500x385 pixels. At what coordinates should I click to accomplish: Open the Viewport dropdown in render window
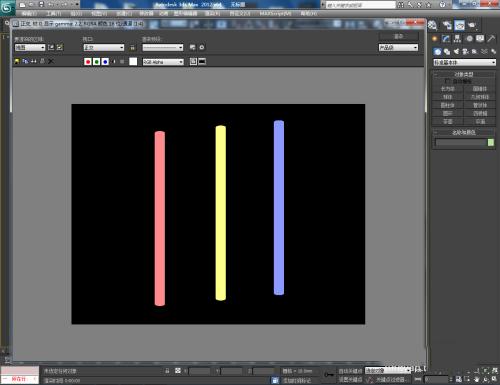(x=104, y=48)
